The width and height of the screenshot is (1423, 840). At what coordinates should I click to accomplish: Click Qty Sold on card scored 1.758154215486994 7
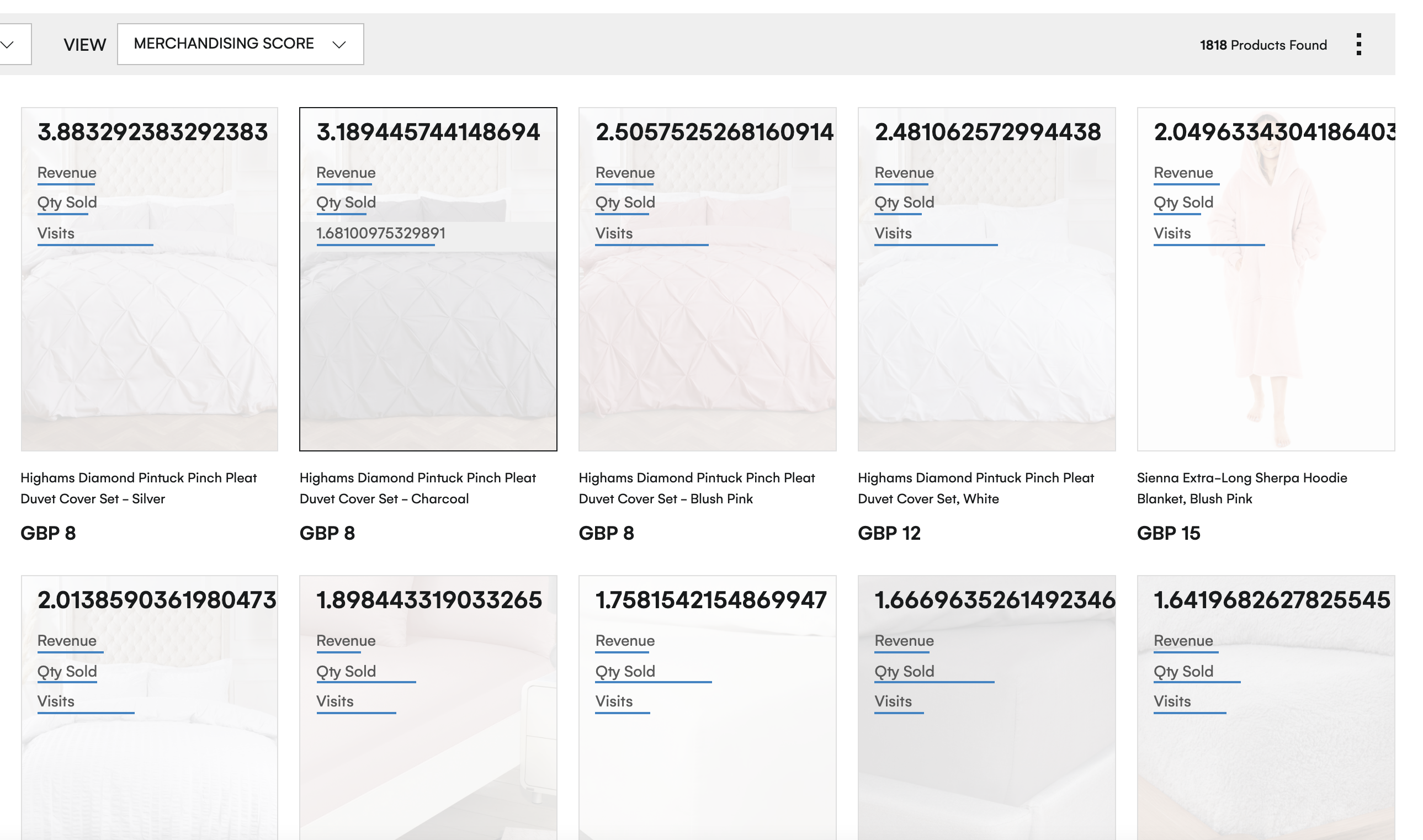tap(625, 671)
